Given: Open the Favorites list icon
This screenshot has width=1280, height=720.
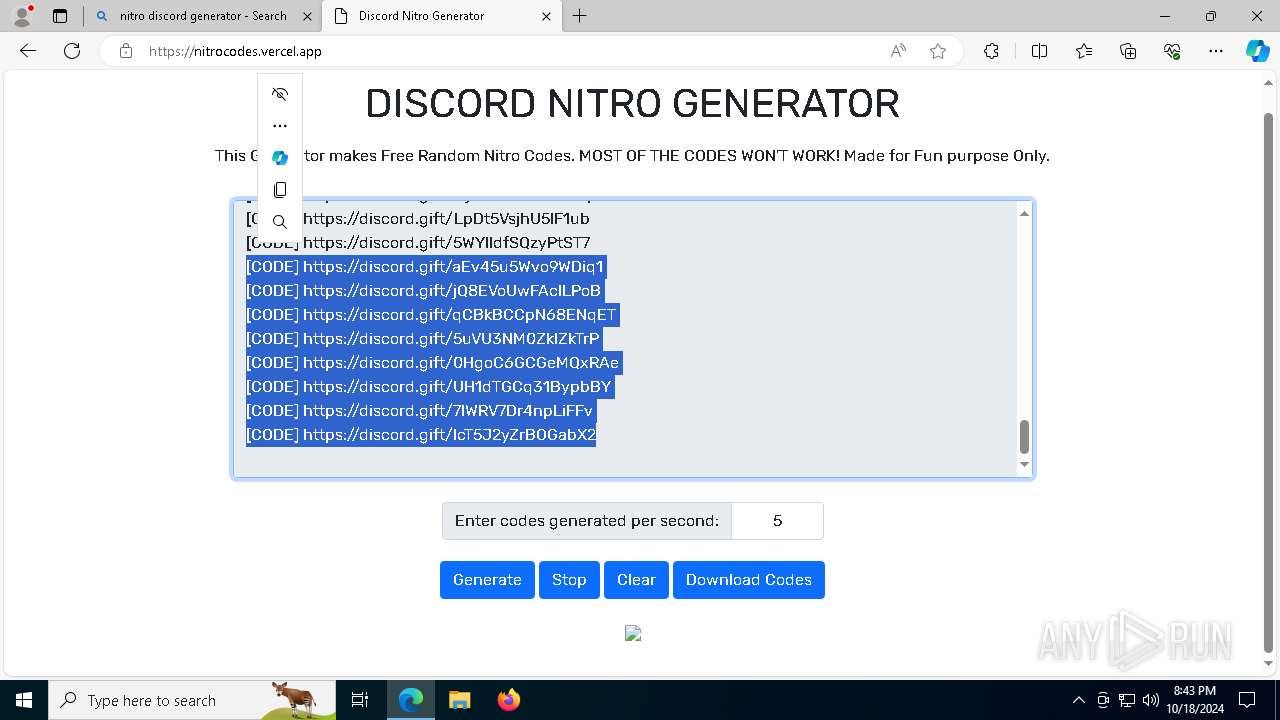Looking at the screenshot, I should click(x=1084, y=51).
